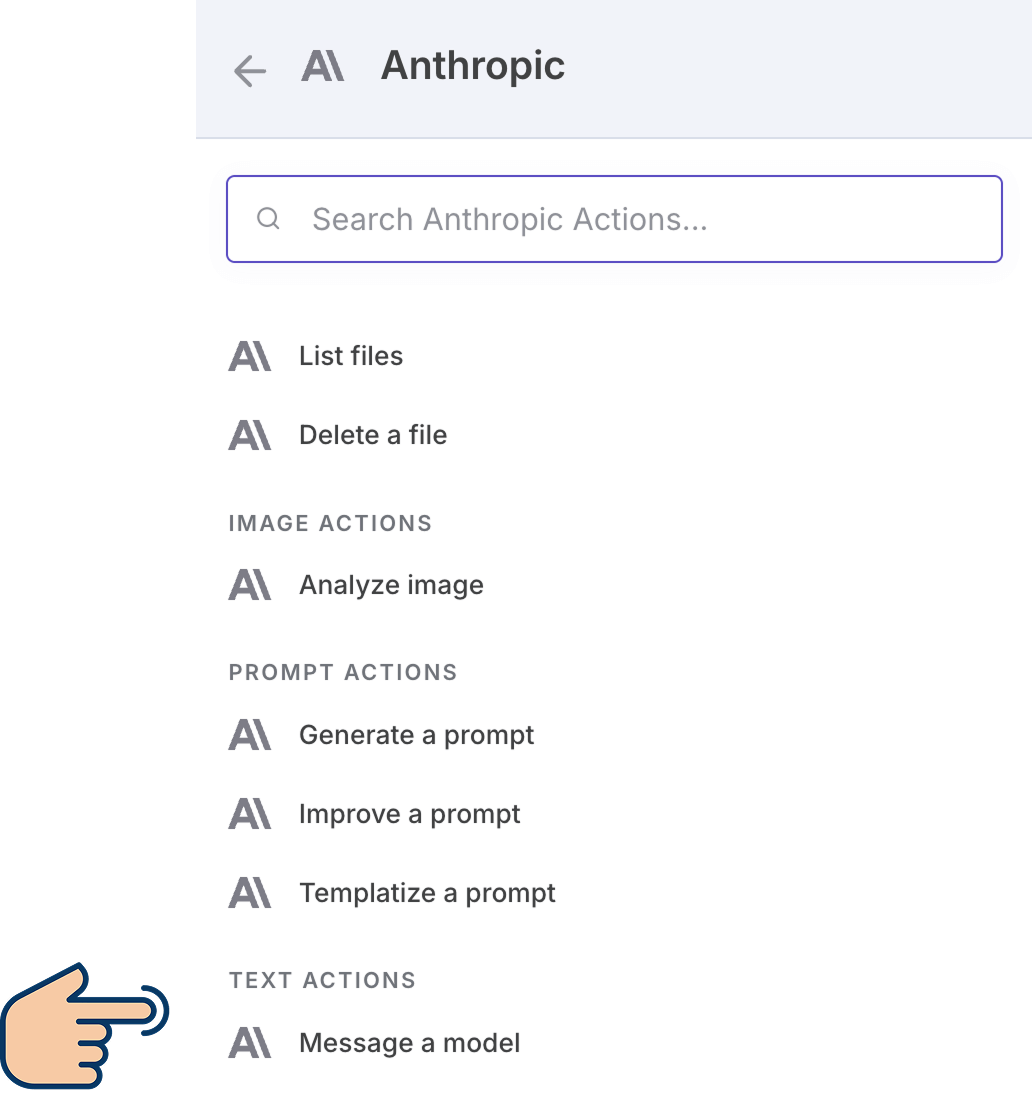1032x1111 pixels.
Task: Choose the Delete a file action
Action: click(373, 435)
